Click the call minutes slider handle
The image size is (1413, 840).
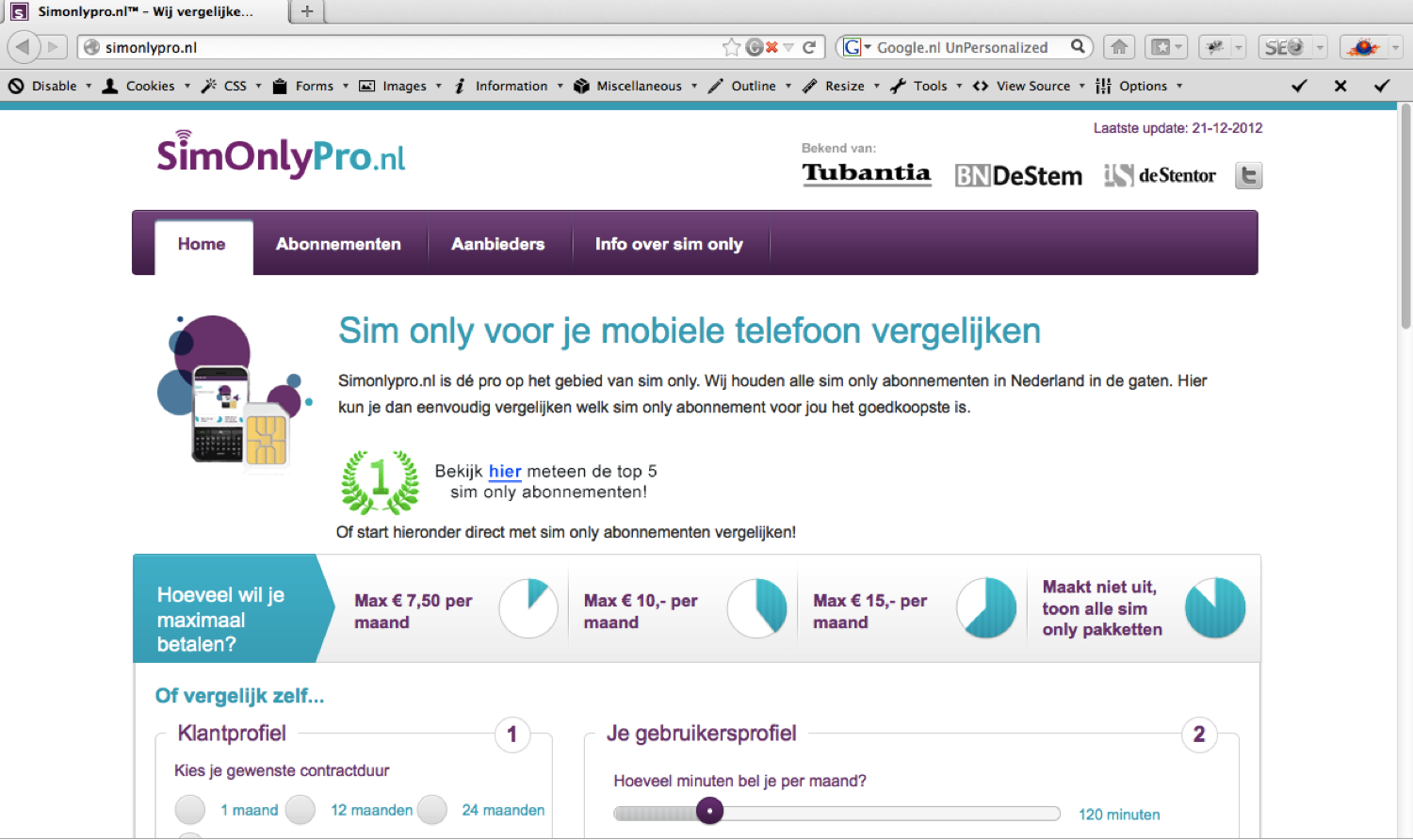709,811
